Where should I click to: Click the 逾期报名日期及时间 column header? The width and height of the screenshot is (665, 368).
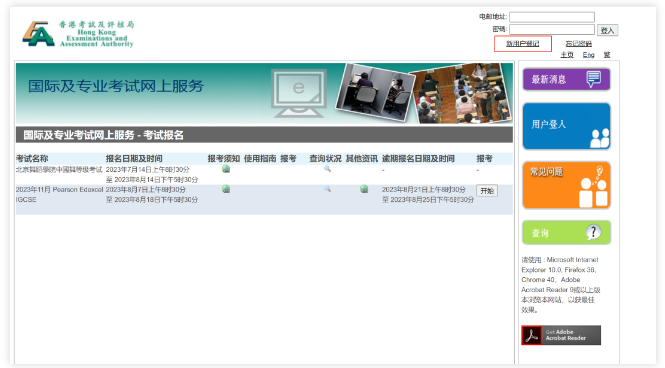point(418,159)
